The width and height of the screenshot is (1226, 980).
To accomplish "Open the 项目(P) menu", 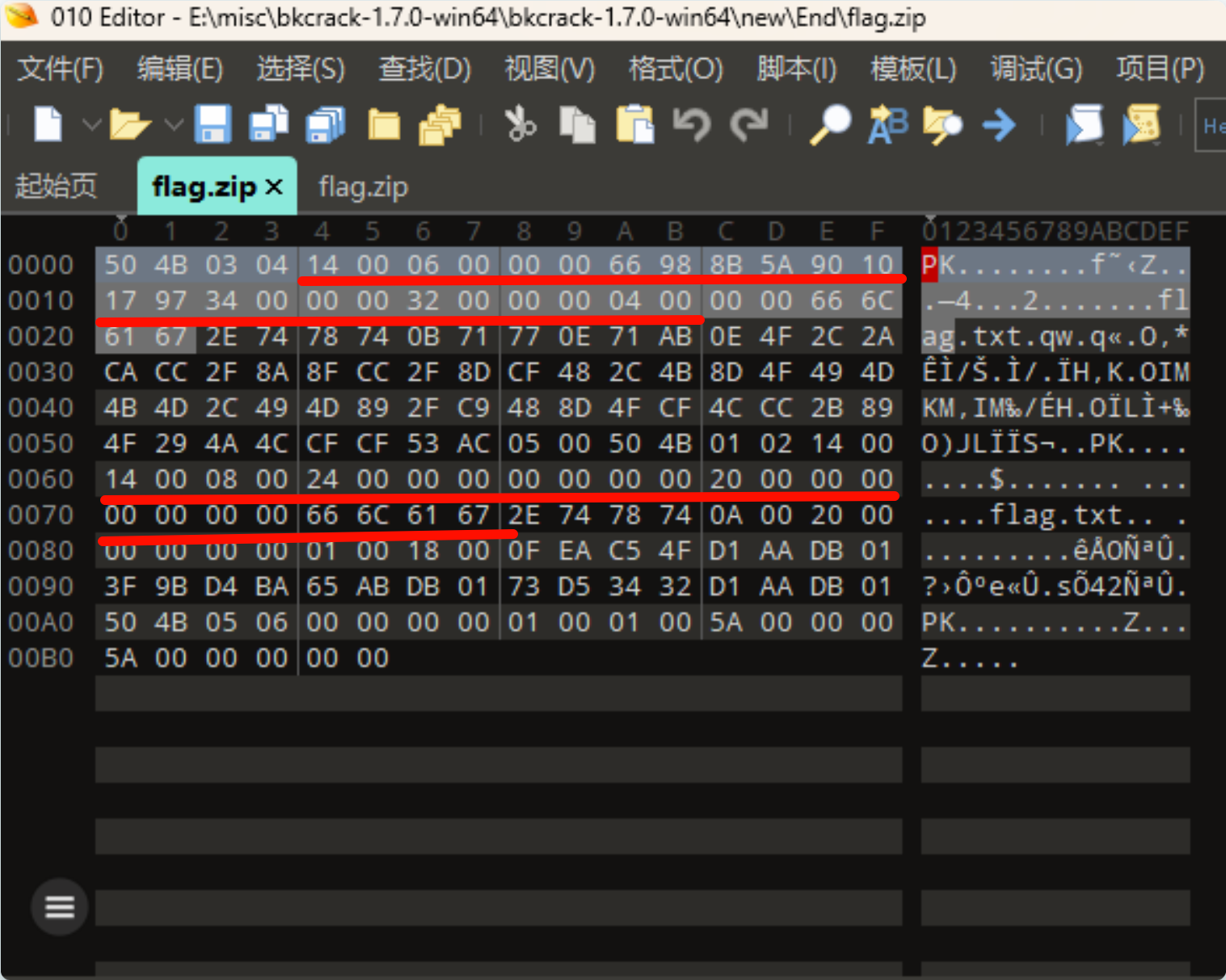I will 1160,69.
